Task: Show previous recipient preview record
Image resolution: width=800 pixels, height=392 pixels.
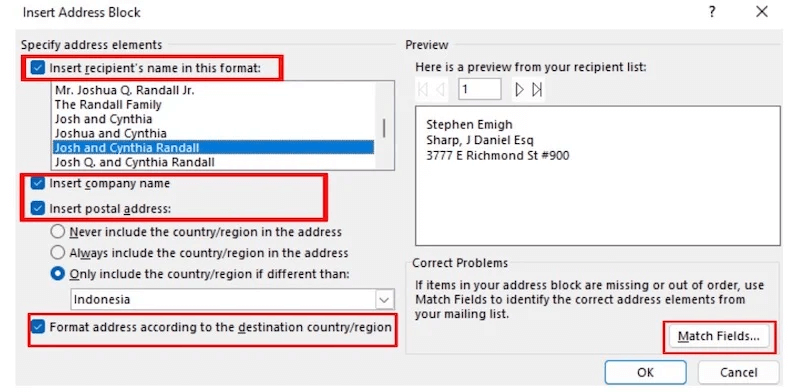Action: [x=440, y=90]
